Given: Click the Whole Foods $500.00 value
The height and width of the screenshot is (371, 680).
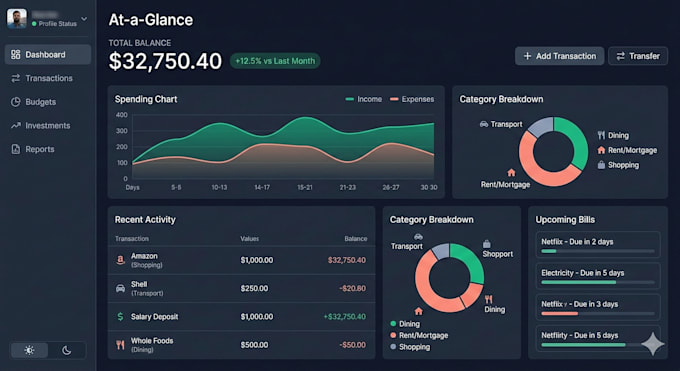Looking at the screenshot, I should (254, 345).
